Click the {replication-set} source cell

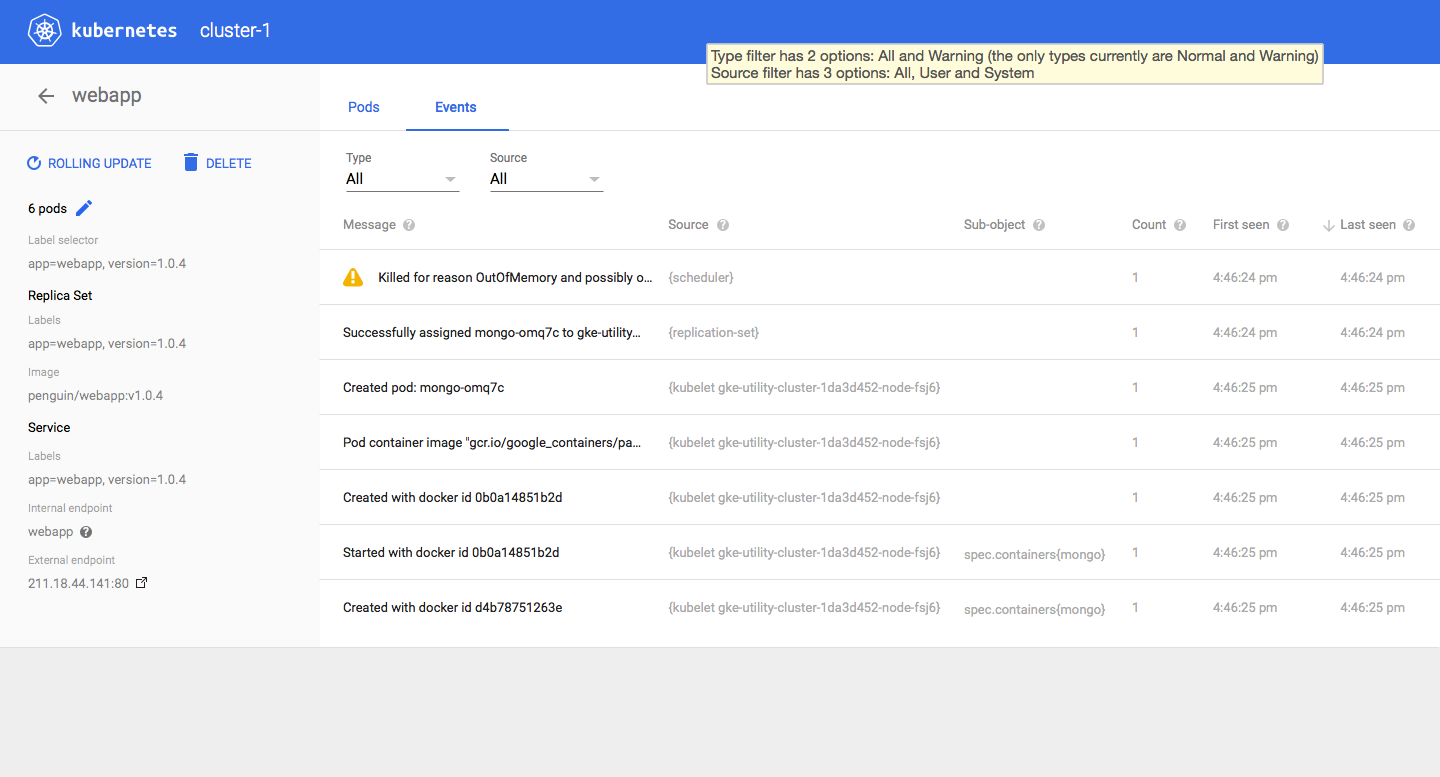click(x=714, y=333)
